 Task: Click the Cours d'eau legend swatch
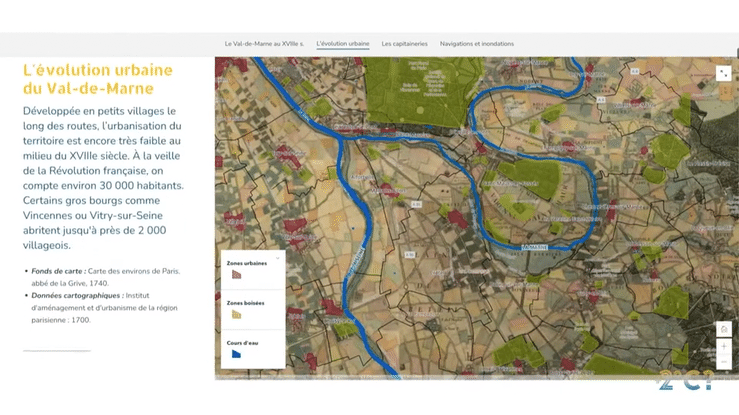pyautogui.click(x=237, y=354)
